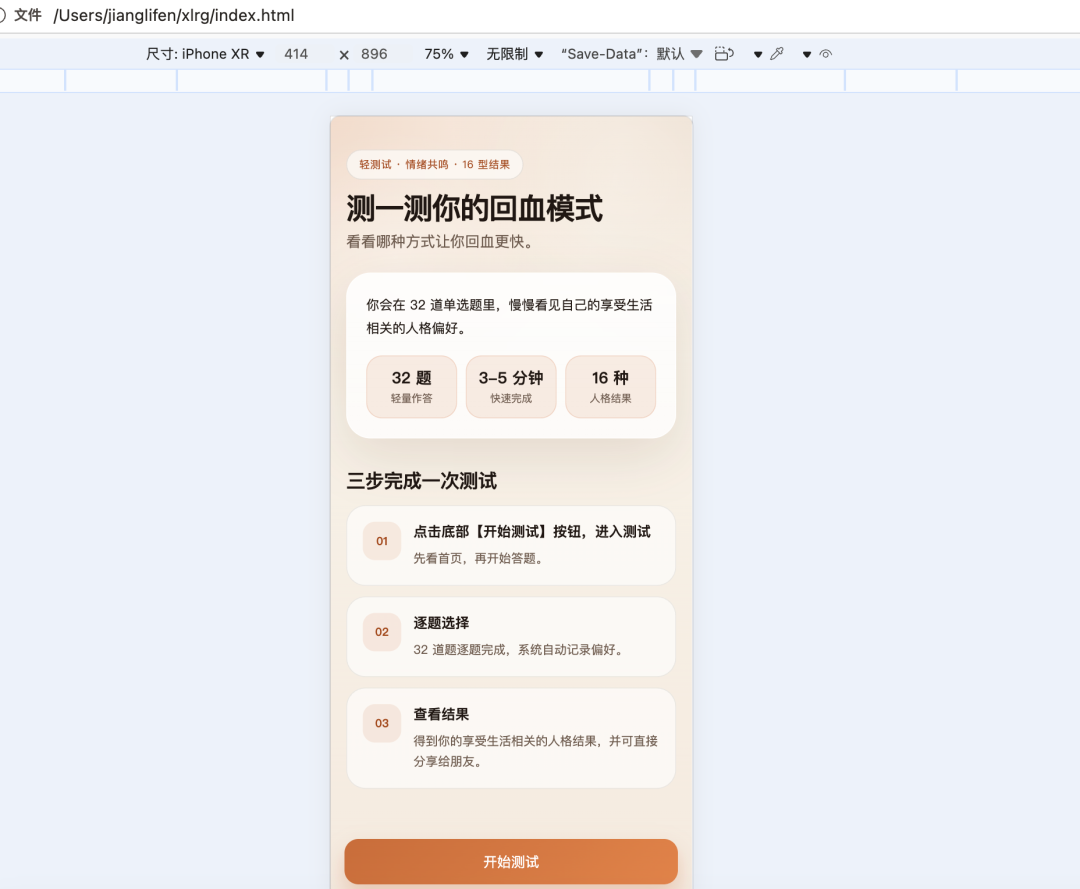Expand dropdown arrow beside the eye icon
This screenshot has height=889, width=1080.
click(807, 54)
